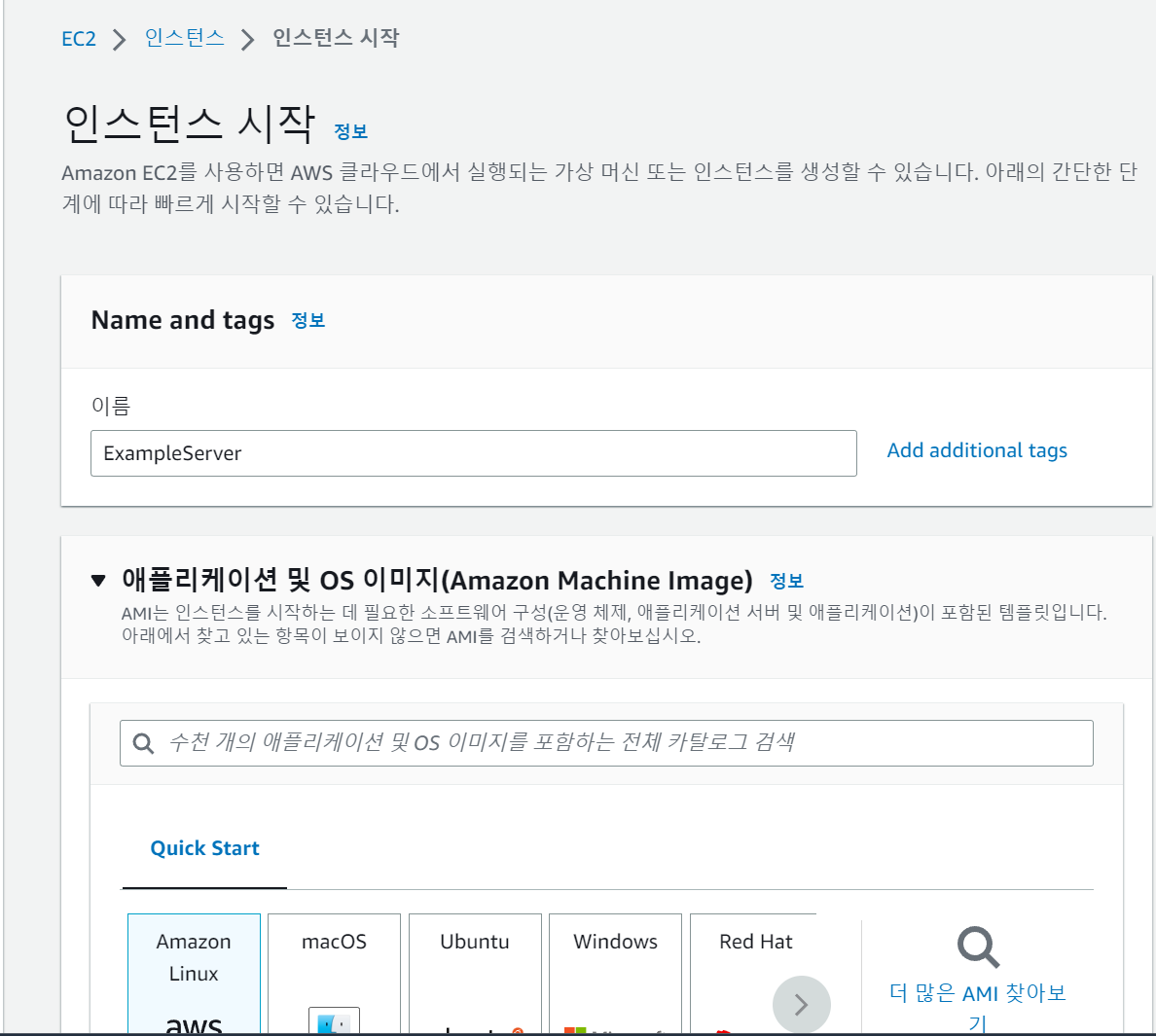The height and width of the screenshot is (1036, 1156).
Task: Click the next arrow in AMI carousel
Action: click(x=802, y=1004)
